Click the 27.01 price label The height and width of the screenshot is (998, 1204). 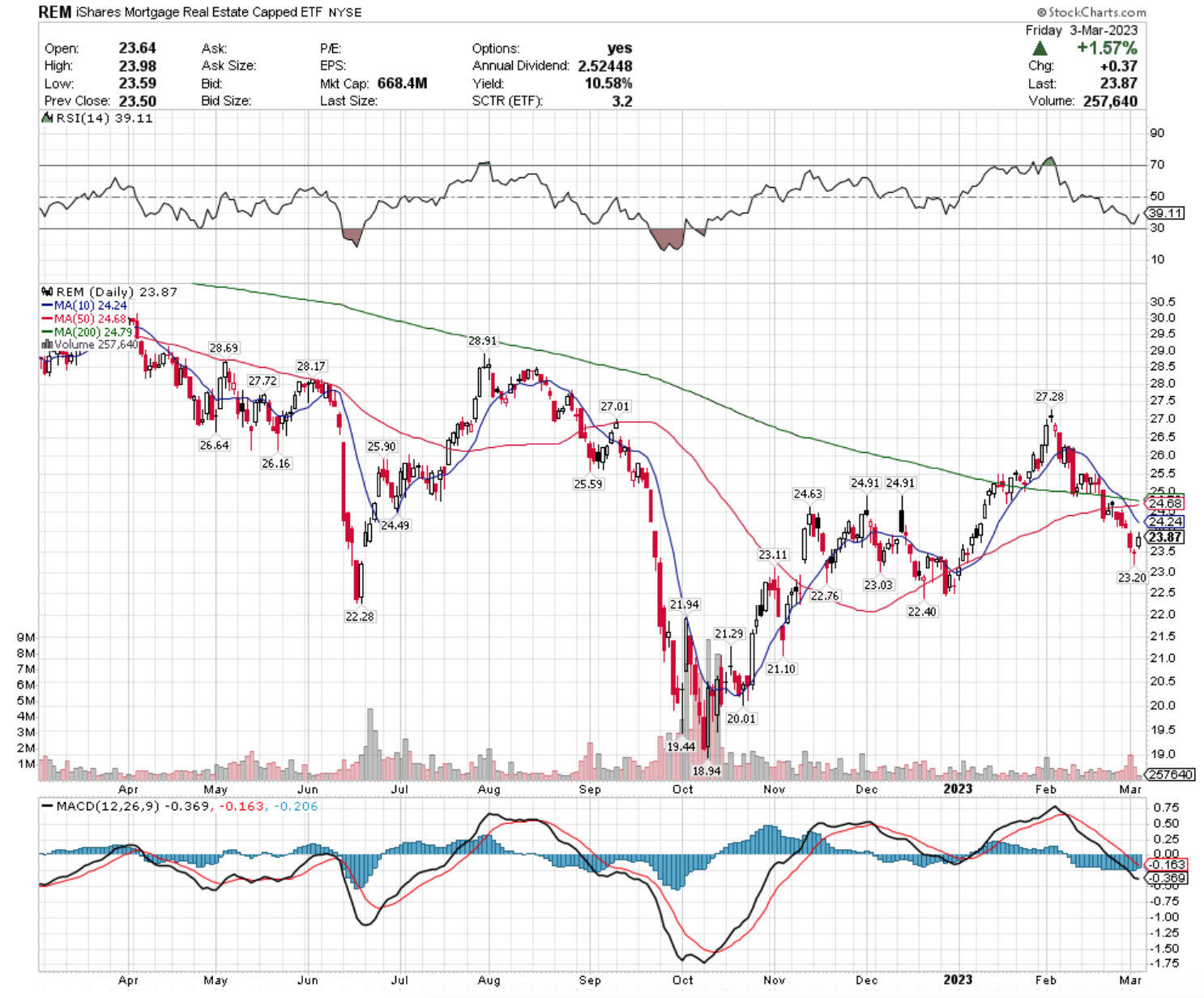[x=615, y=407]
